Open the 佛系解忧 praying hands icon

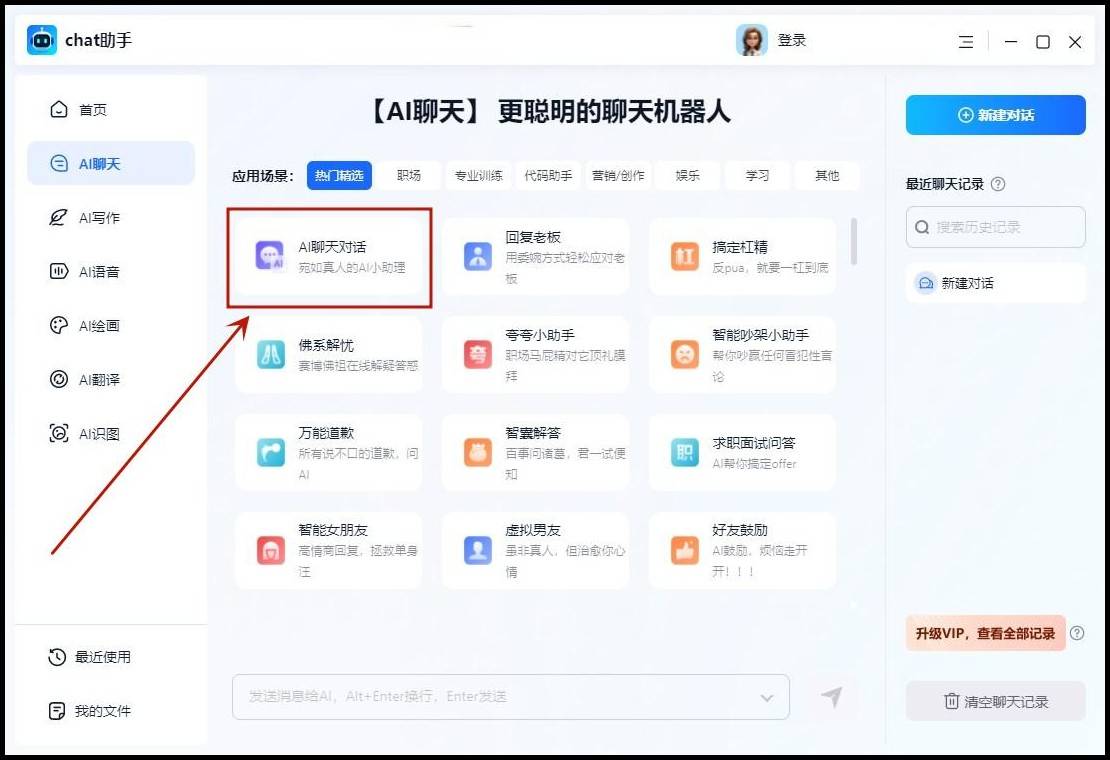pyautogui.click(x=270, y=354)
